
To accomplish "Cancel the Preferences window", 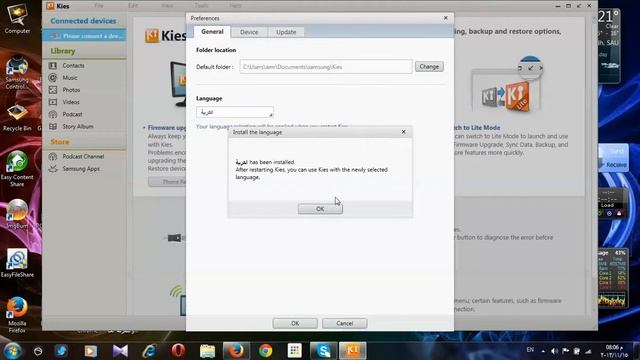I will [344, 323].
